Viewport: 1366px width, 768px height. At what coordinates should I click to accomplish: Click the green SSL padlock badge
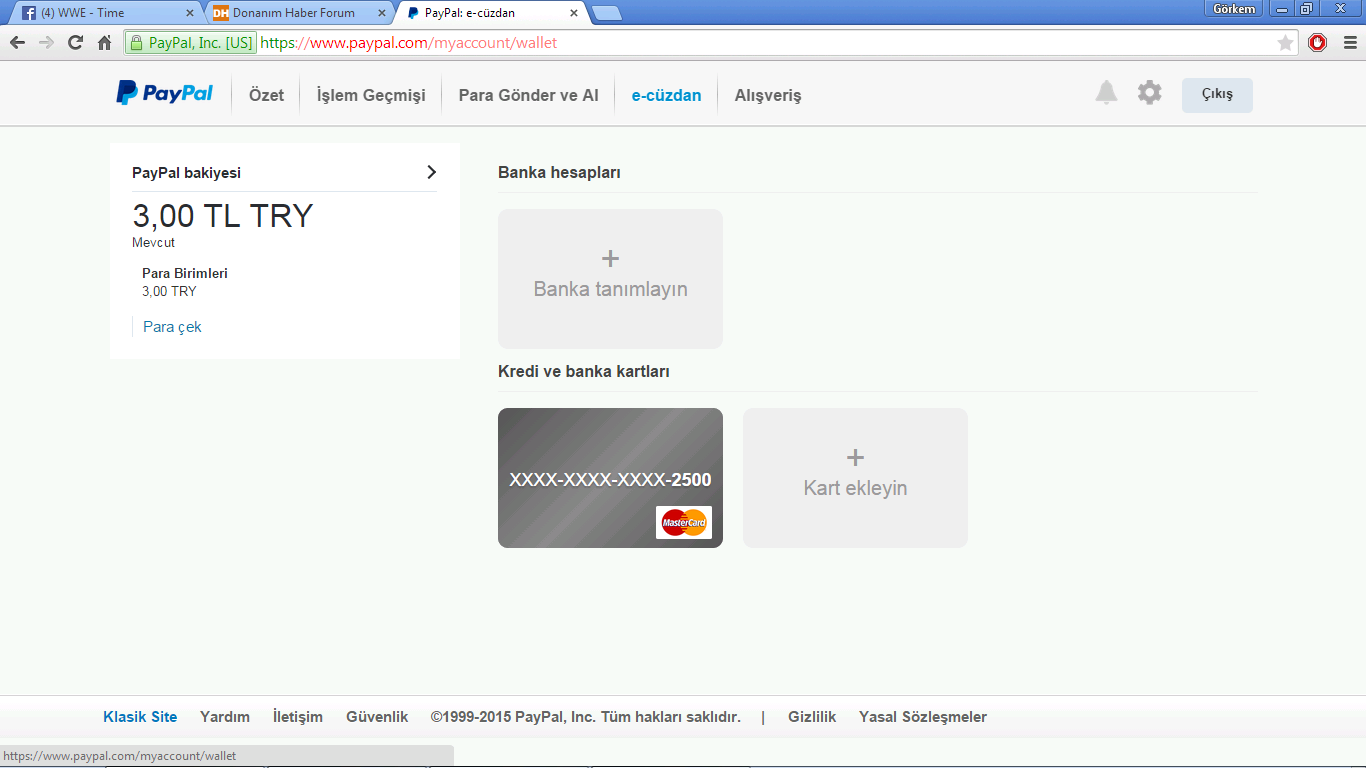tap(190, 43)
